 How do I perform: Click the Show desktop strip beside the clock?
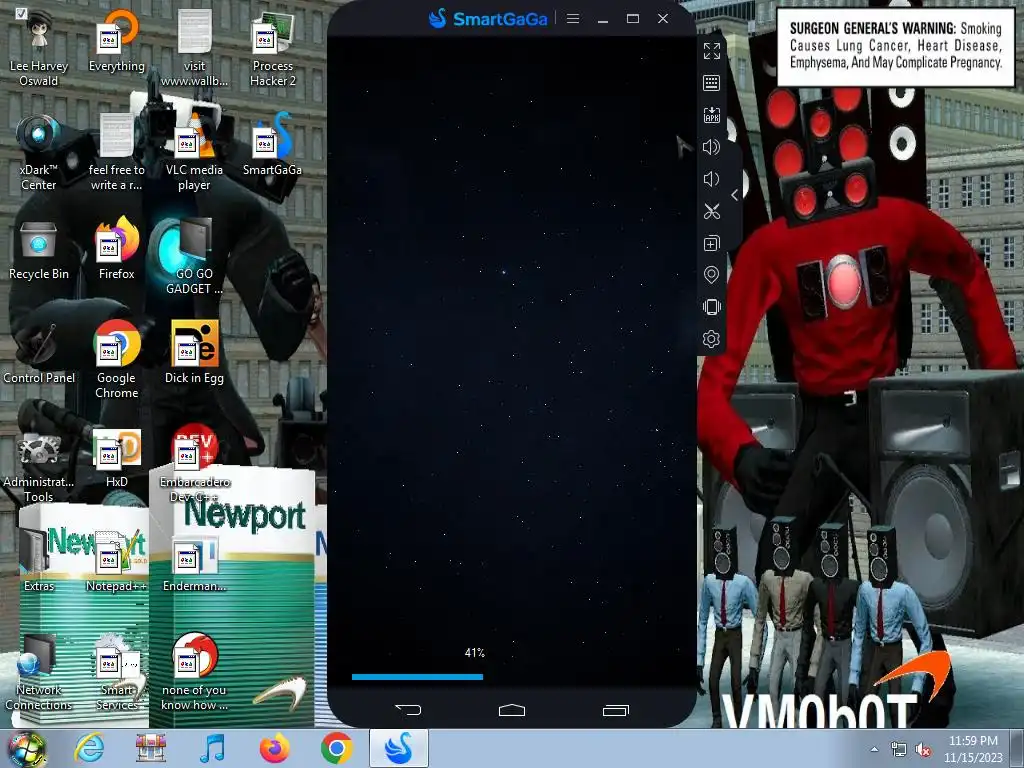click(x=1017, y=748)
